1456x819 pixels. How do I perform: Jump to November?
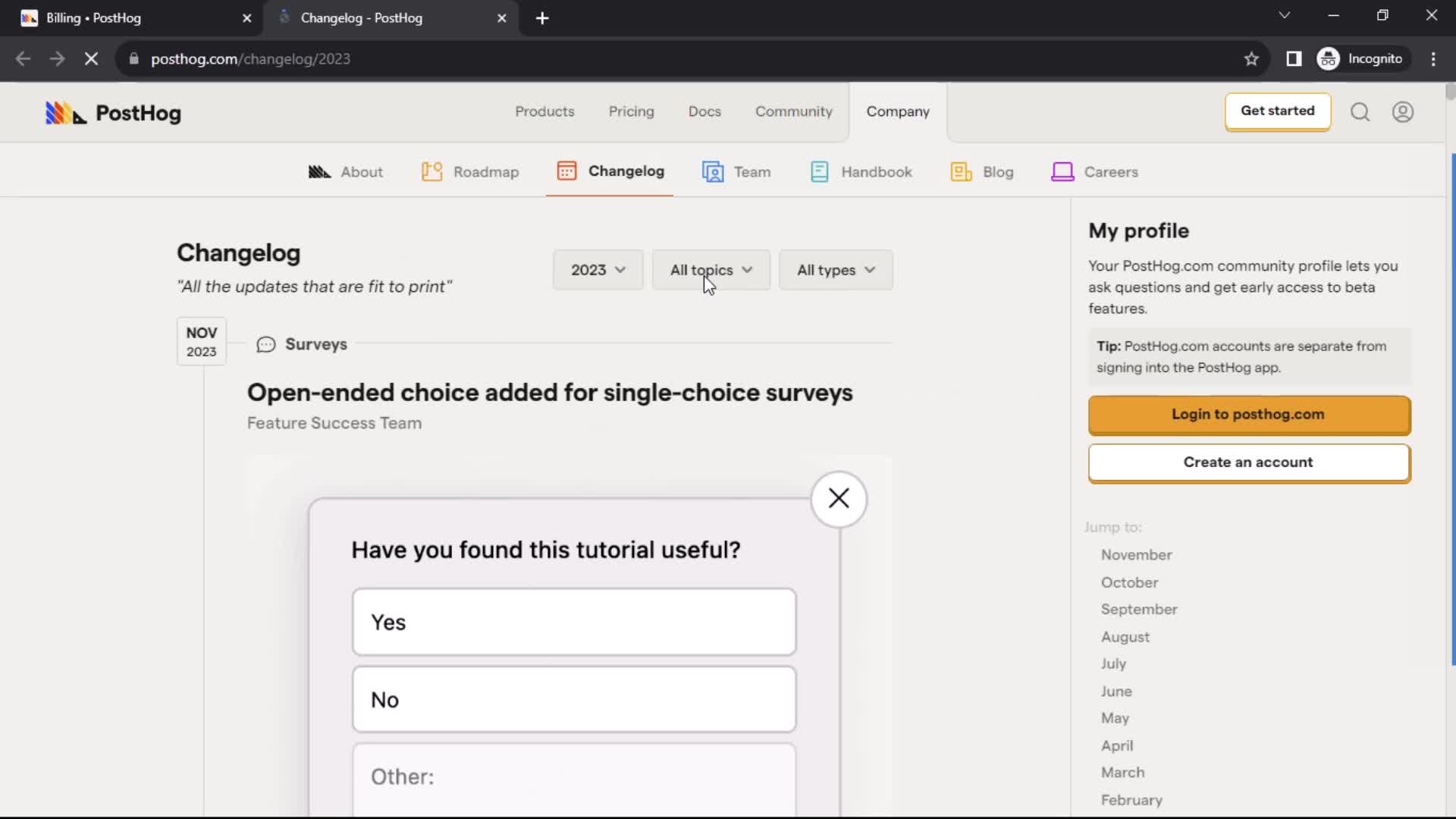pos(1136,555)
